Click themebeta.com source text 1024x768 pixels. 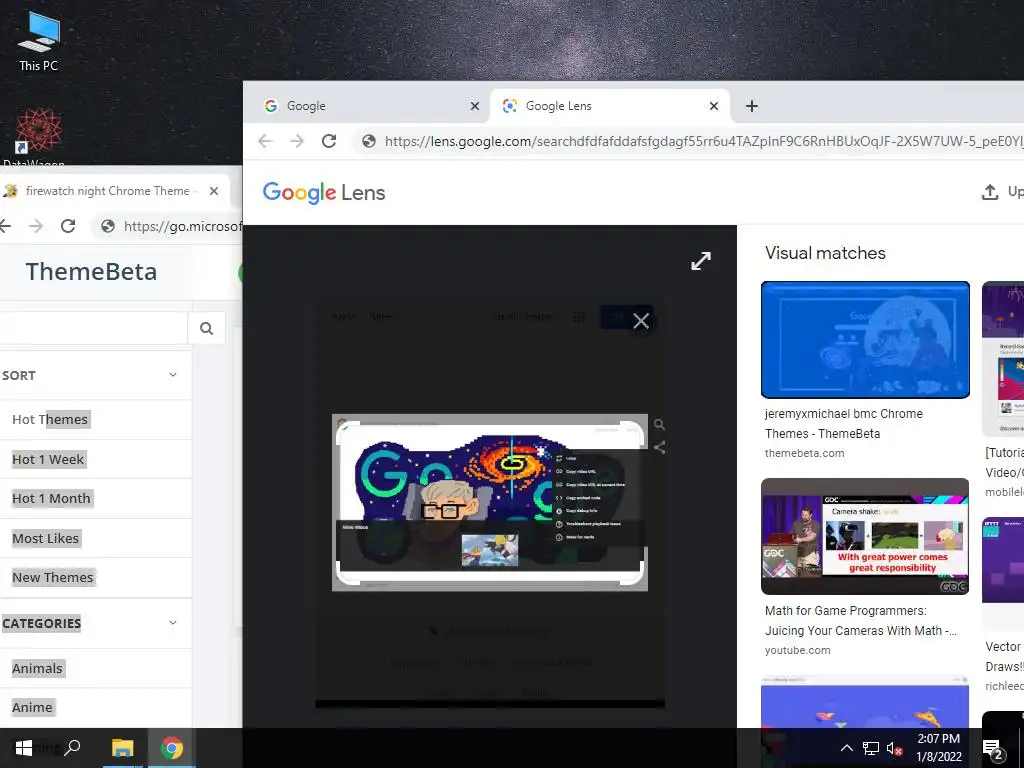(805, 453)
